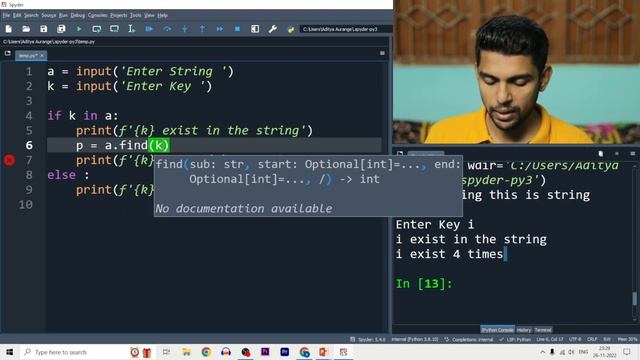The height and width of the screenshot is (360, 640).
Task: Run current cell and advance
Action: pos(114,29)
